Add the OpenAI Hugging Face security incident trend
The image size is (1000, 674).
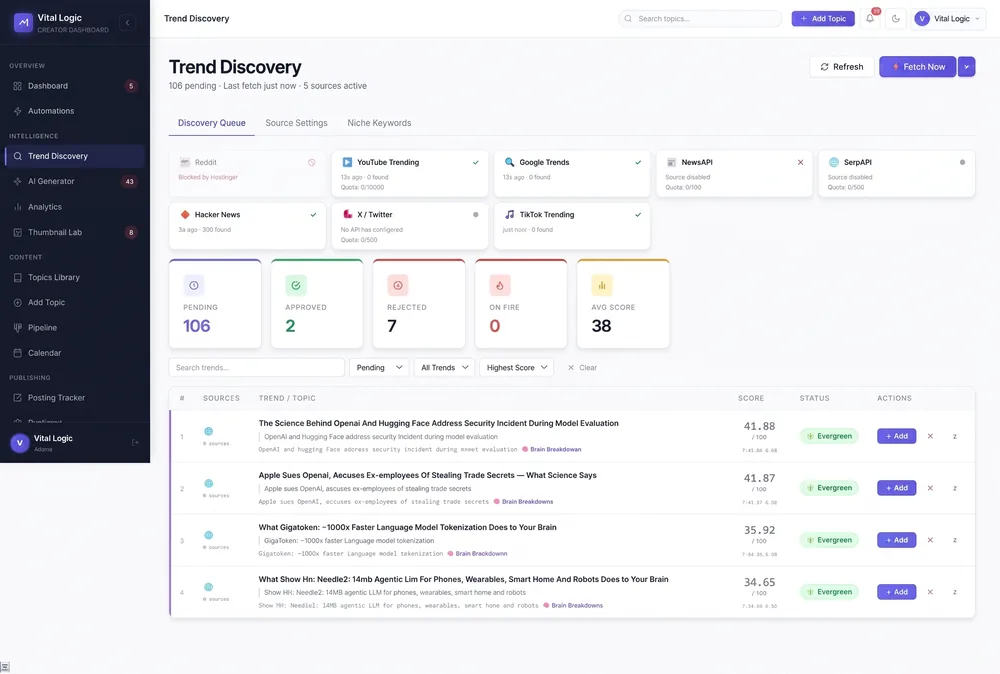[896, 436]
